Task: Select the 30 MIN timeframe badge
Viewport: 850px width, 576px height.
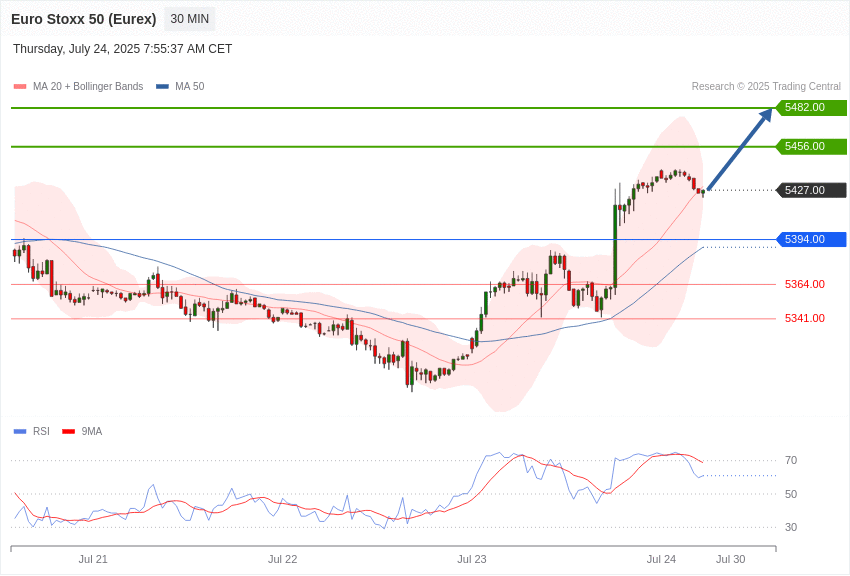Action: [x=189, y=19]
